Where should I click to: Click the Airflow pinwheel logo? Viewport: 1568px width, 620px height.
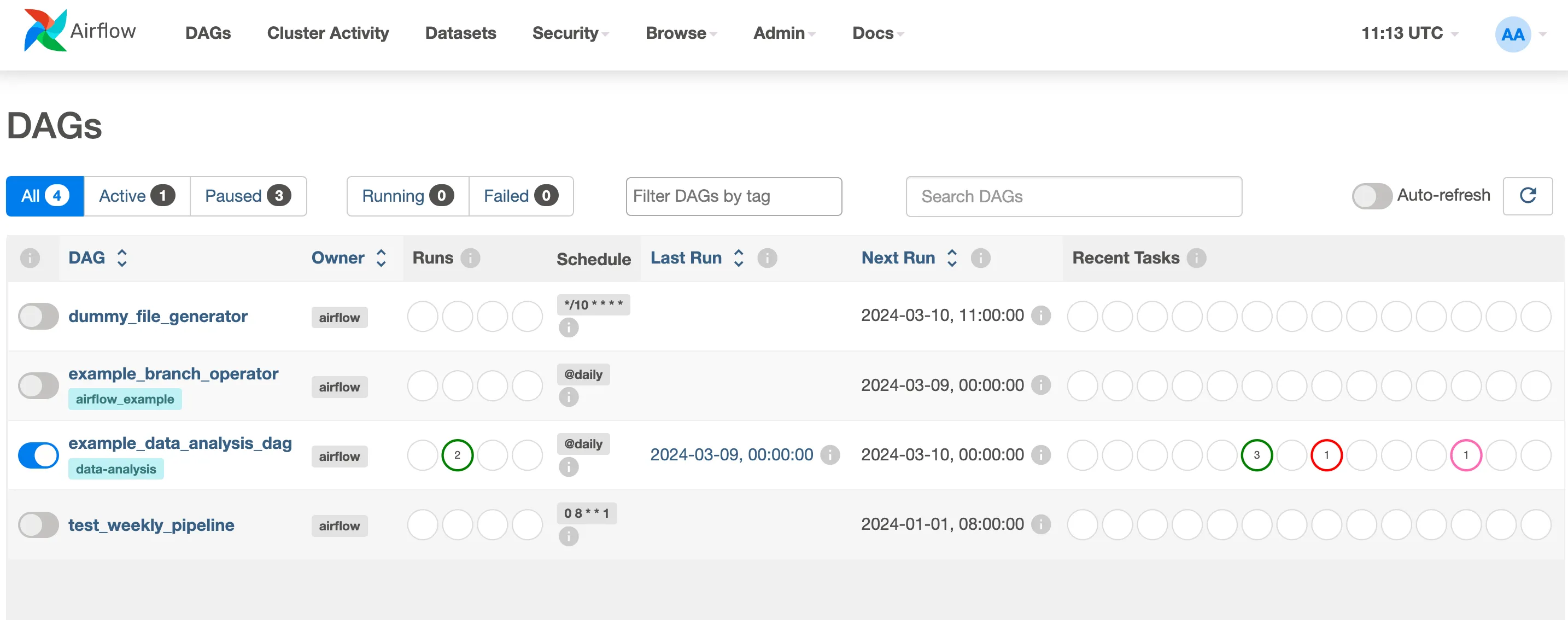(x=44, y=31)
